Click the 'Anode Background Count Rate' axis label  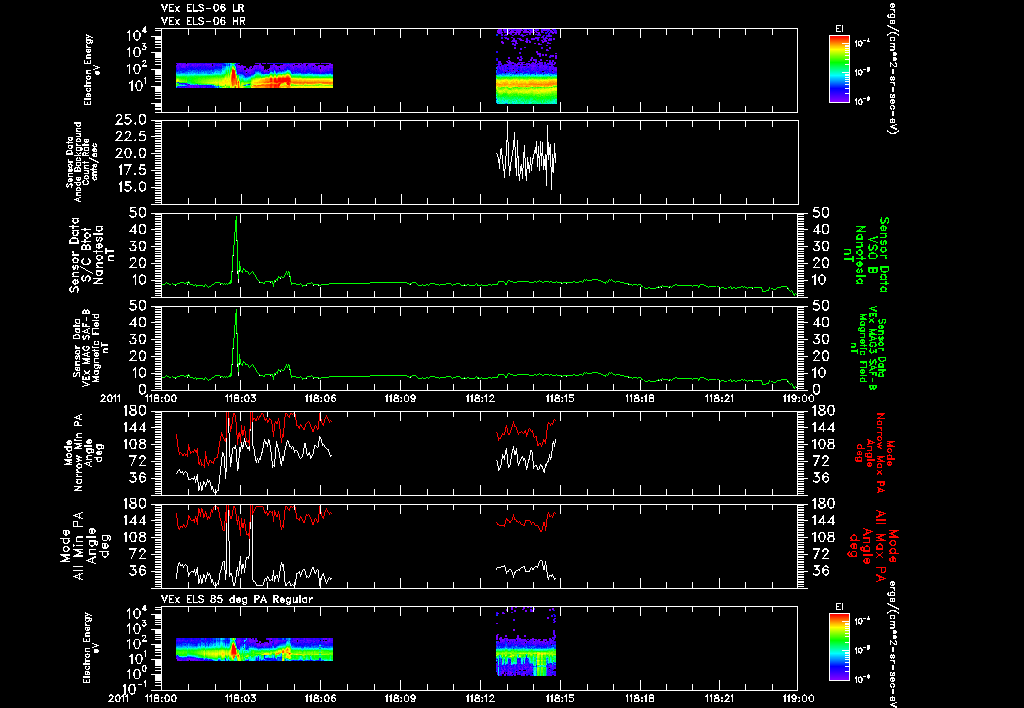click(x=82, y=161)
